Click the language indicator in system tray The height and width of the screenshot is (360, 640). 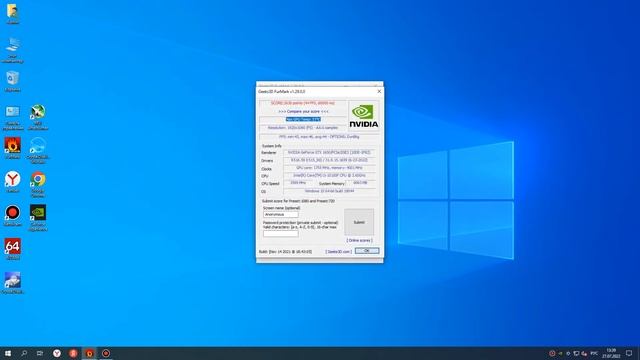click(594, 353)
